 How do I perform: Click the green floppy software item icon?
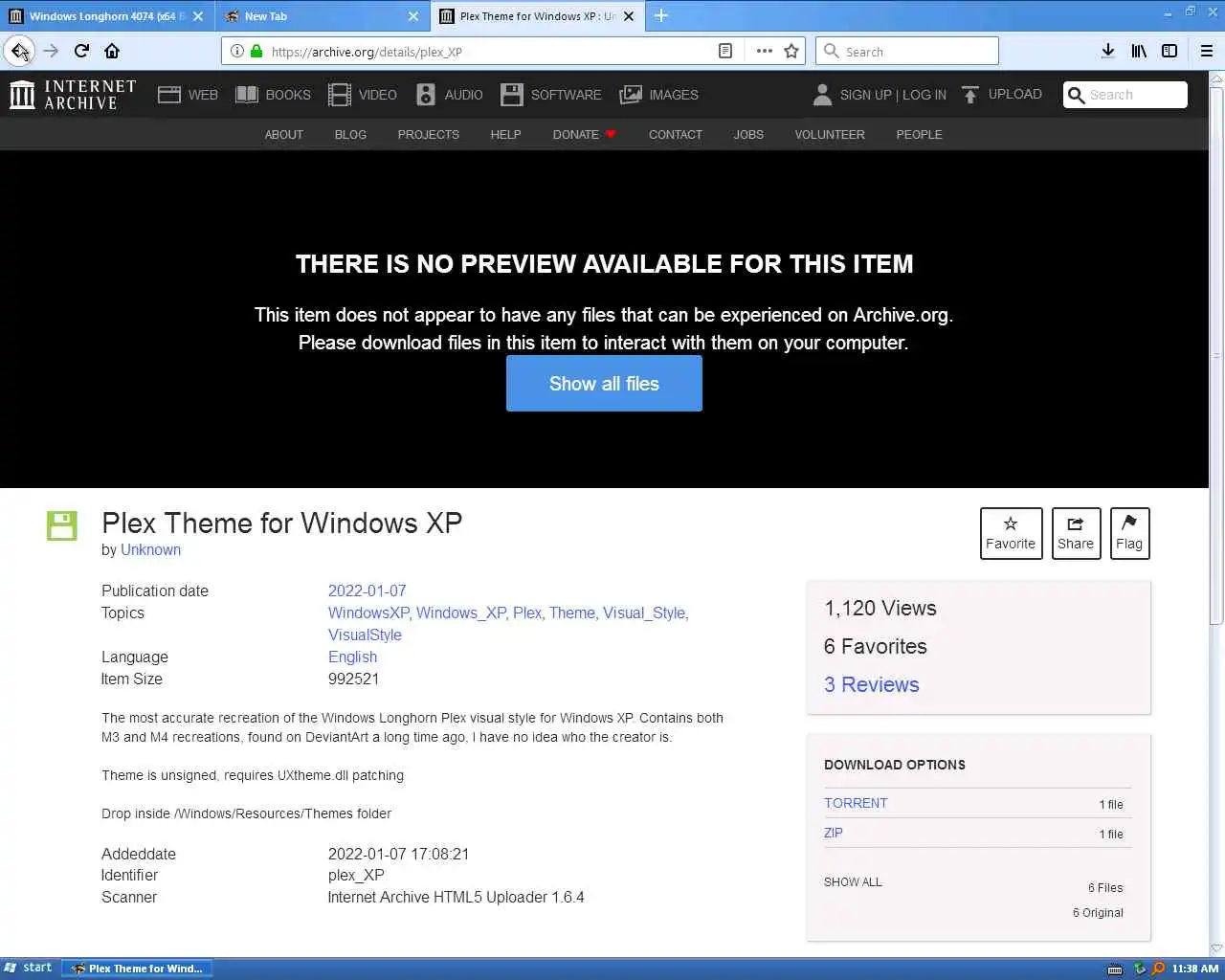[x=62, y=525]
